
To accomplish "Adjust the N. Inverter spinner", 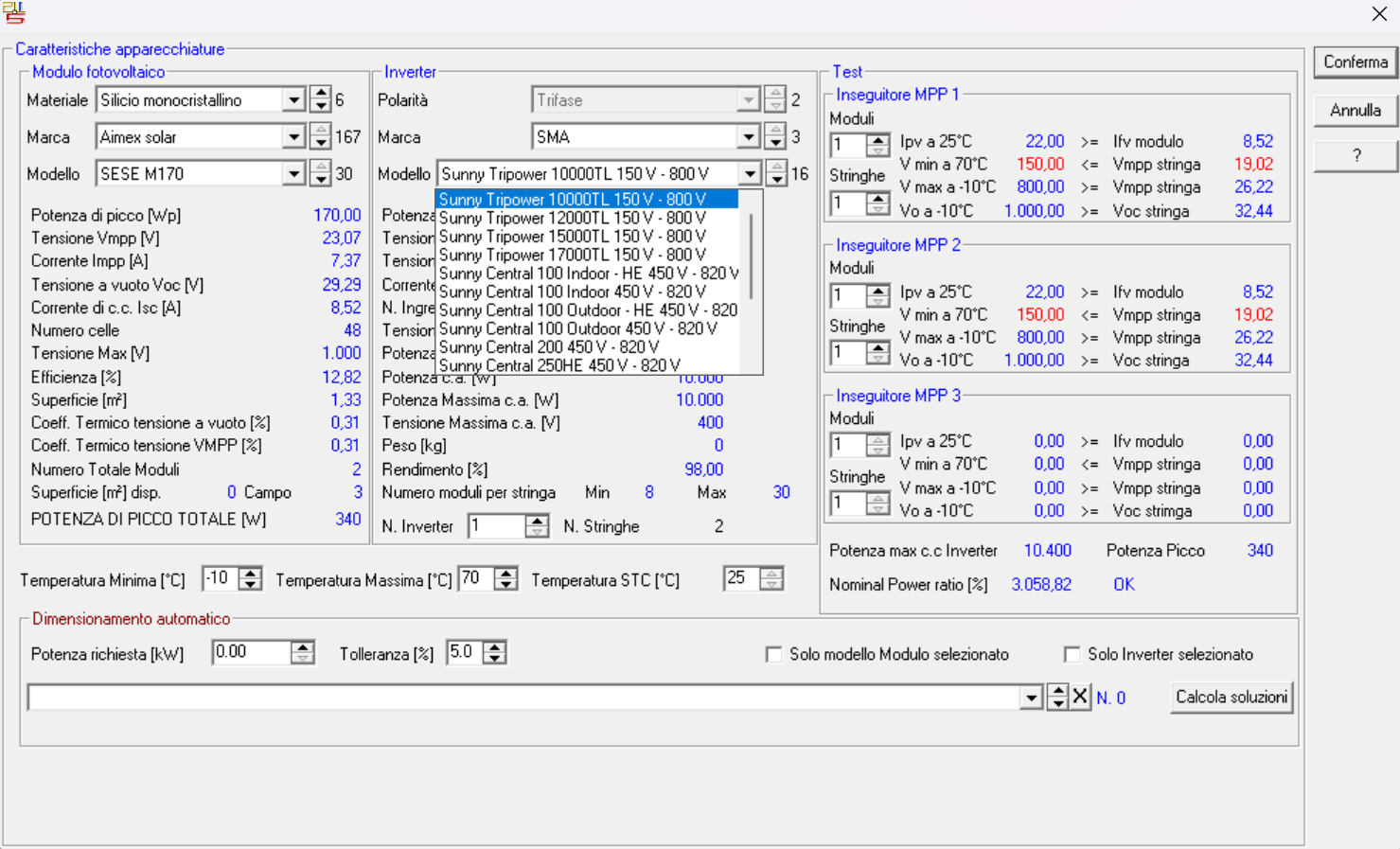I will (537, 526).
